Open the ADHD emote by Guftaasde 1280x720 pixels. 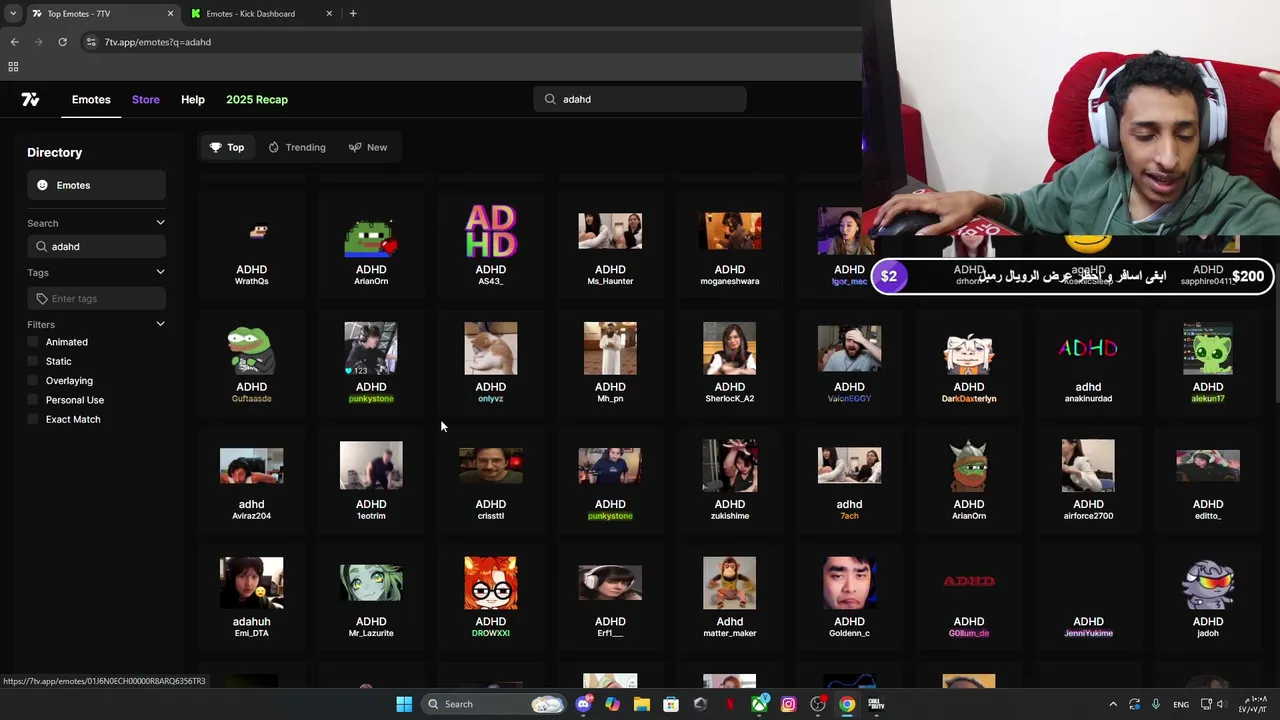tap(252, 362)
